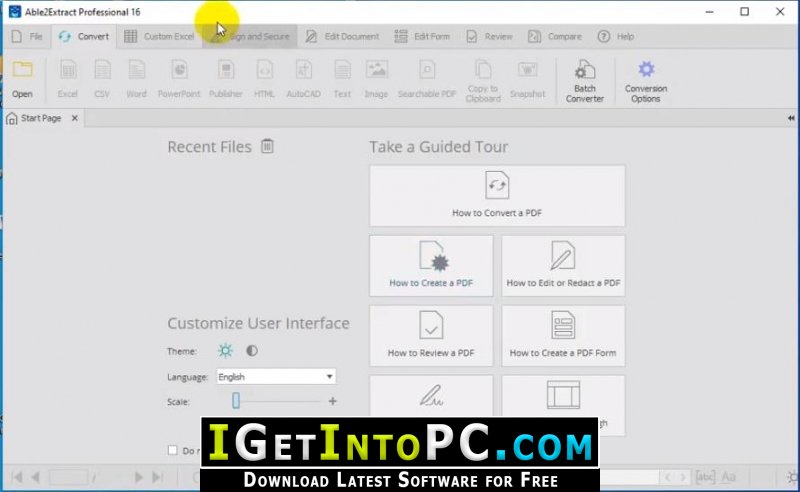Start the How to Create a PDF tour
The width and height of the screenshot is (800, 492).
tap(431, 266)
